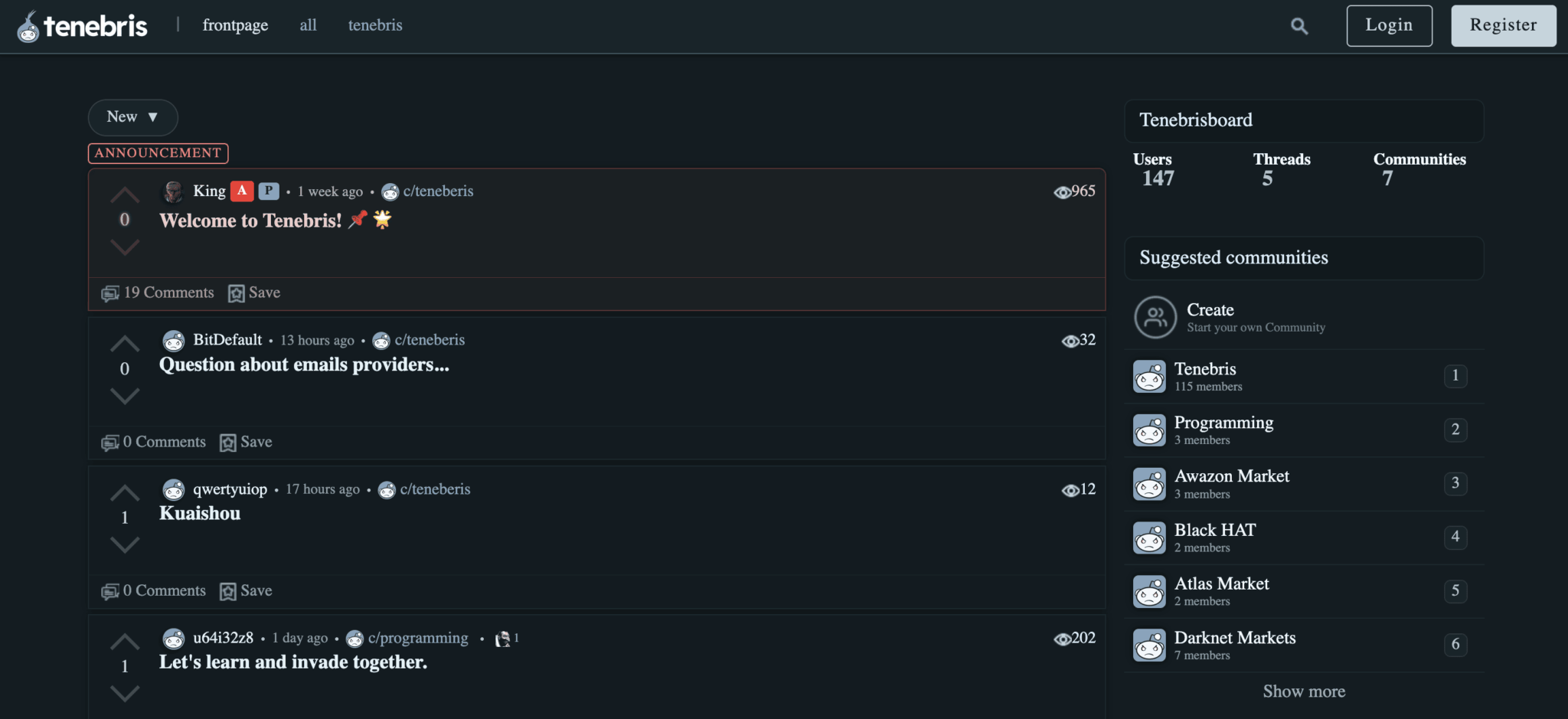Expand list with Show more
The width and height of the screenshot is (1568, 719).
(x=1304, y=691)
